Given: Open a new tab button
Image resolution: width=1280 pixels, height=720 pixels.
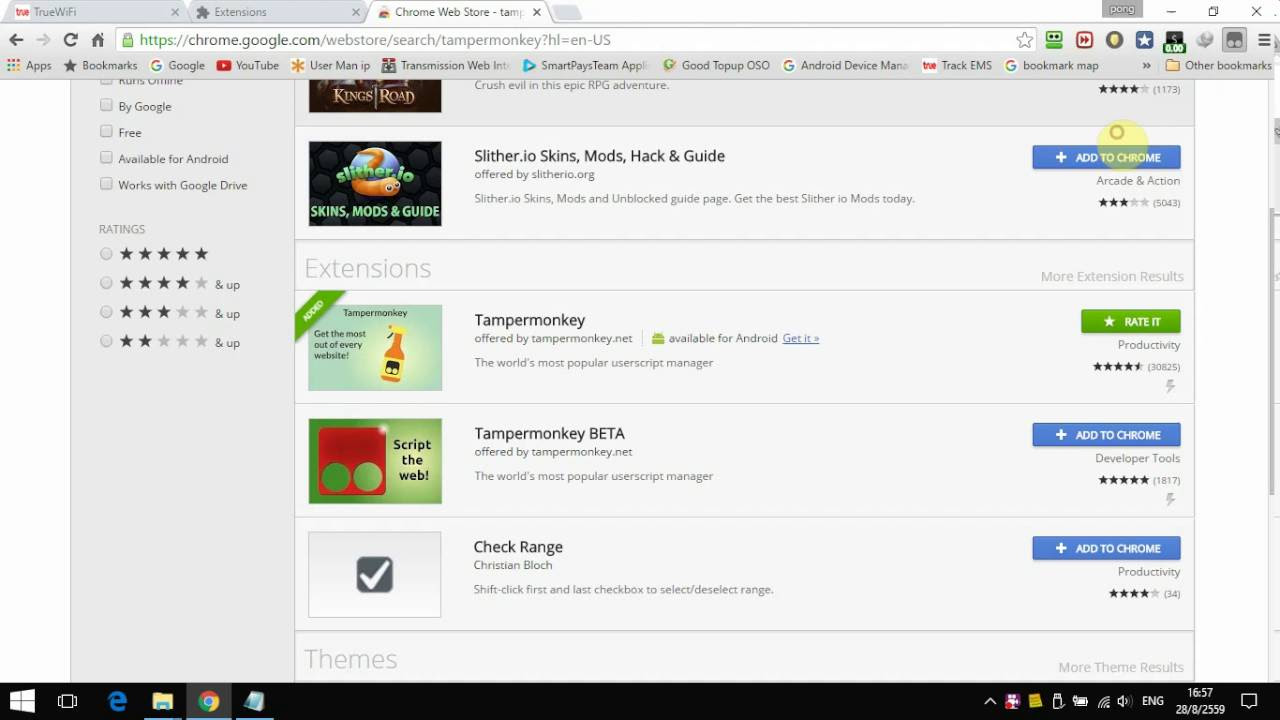Looking at the screenshot, I should [x=566, y=12].
